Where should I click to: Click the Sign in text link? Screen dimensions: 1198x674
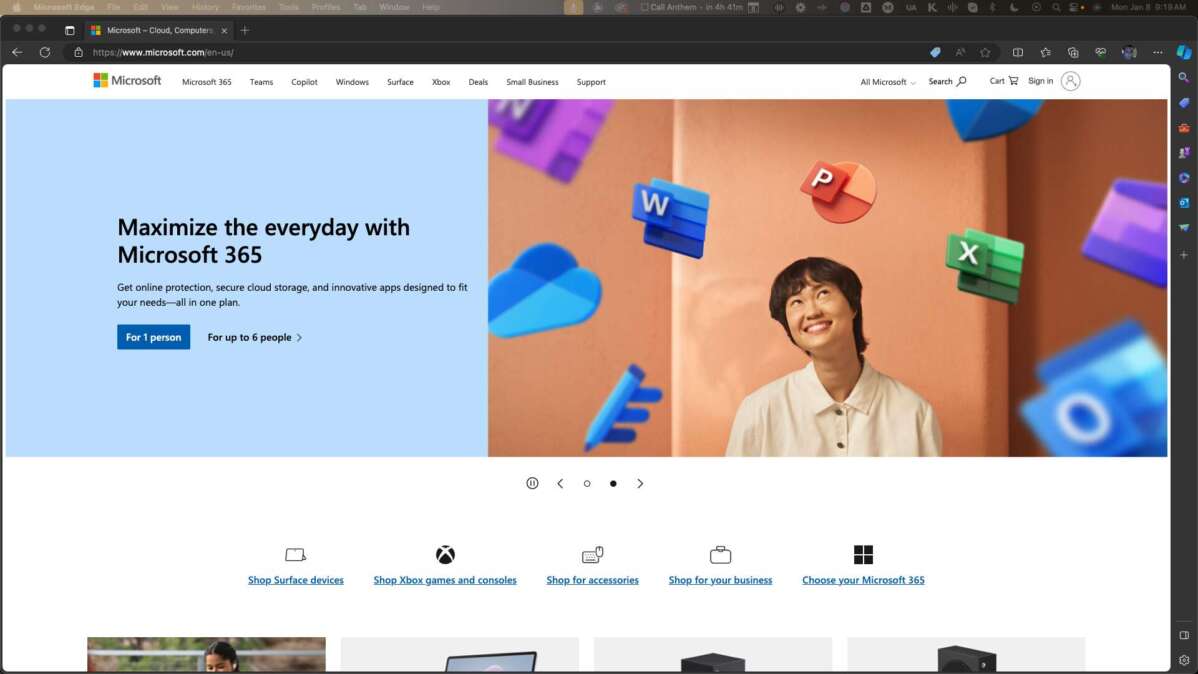click(x=1041, y=81)
